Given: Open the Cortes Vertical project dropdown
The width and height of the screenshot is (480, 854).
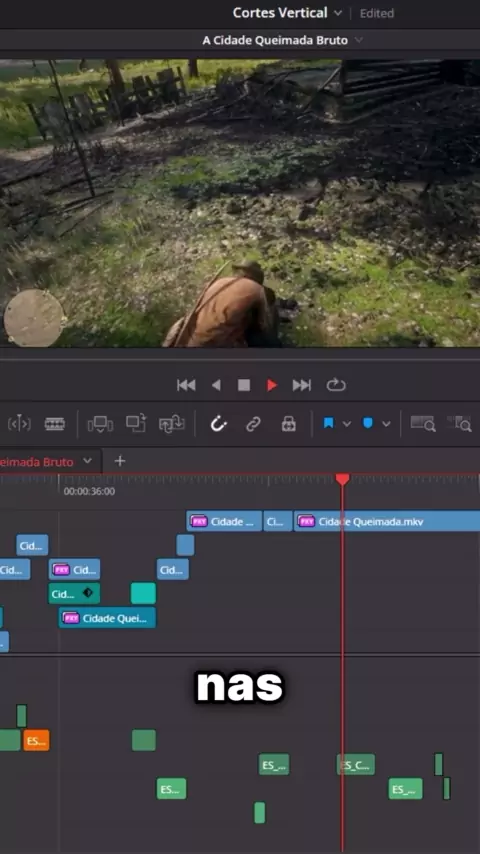Looking at the screenshot, I should point(338,13).
